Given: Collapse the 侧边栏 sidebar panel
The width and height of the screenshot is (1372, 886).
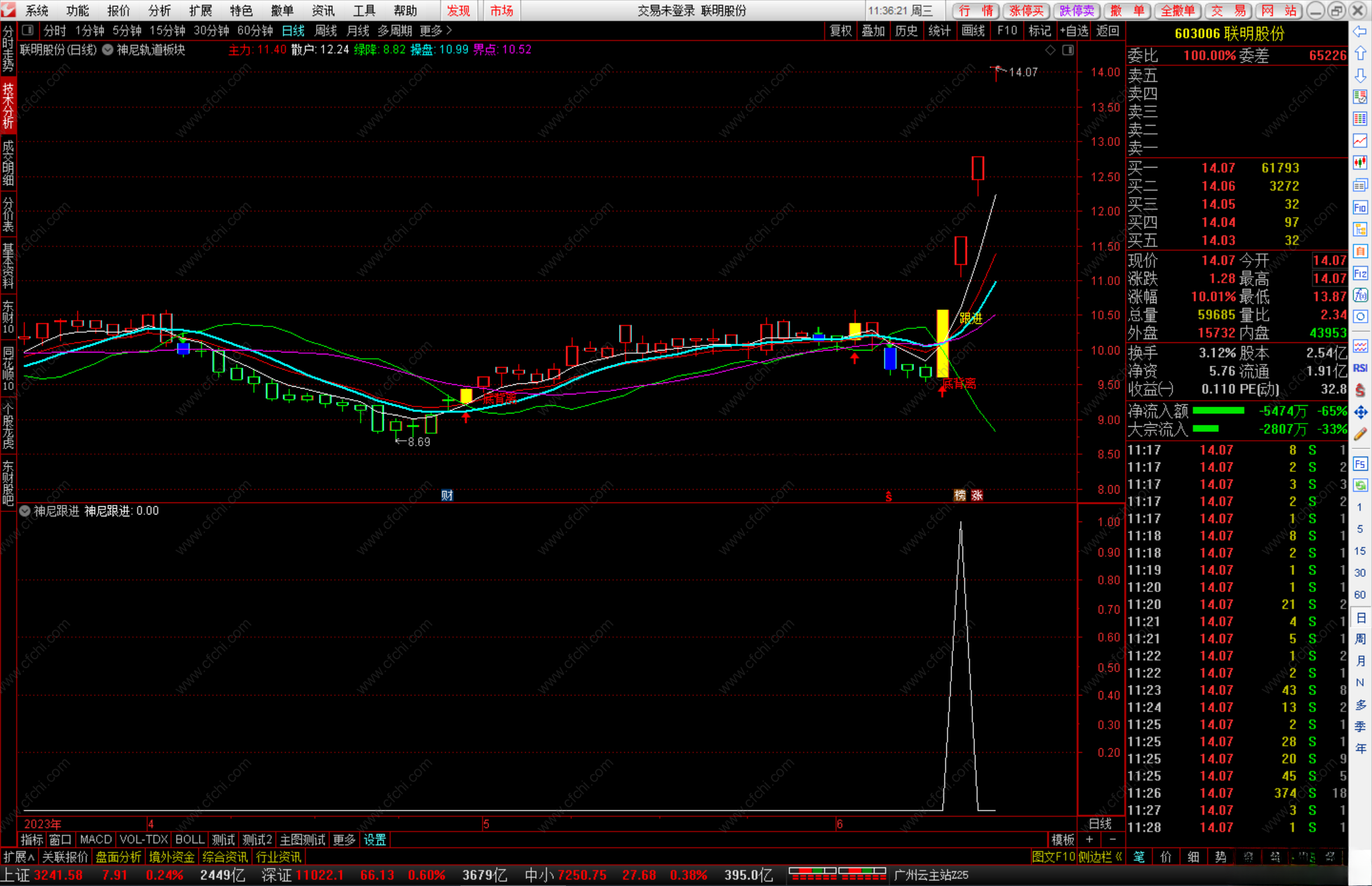Looking at the screenshot, I should coord(1100,856).
